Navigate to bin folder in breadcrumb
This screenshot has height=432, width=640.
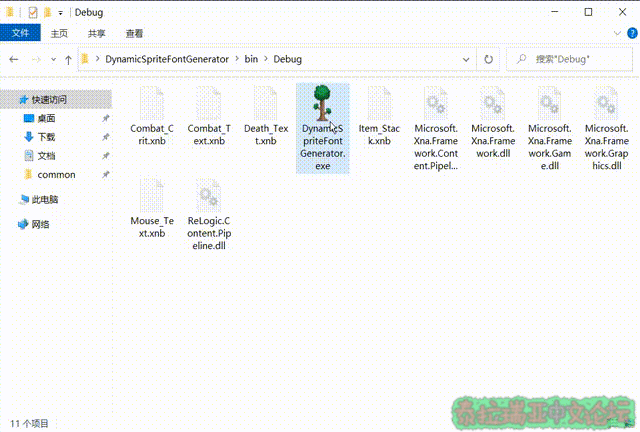tap(251, 59)
